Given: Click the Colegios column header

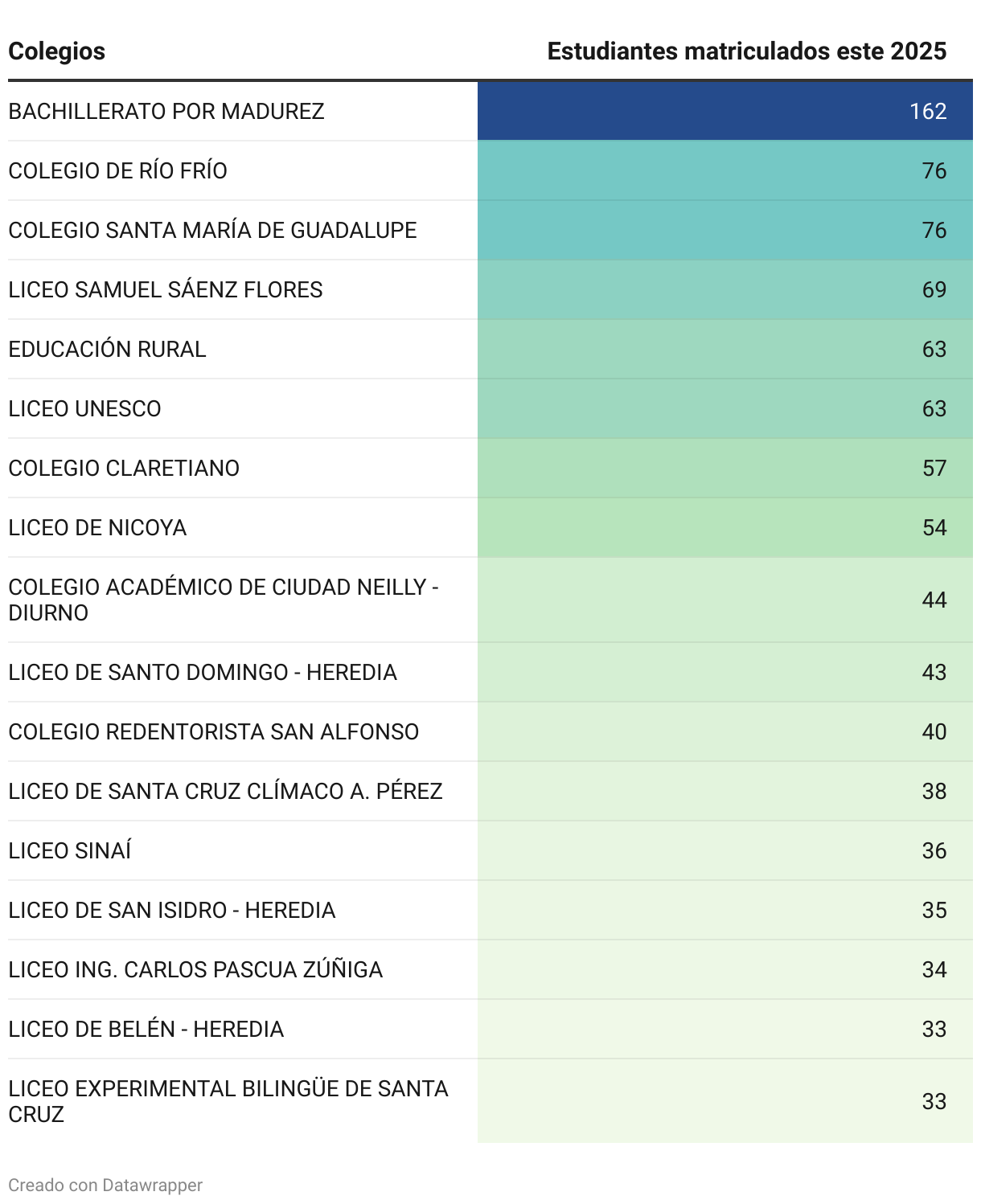Looking at the screenshot, I should click(57, 51).
